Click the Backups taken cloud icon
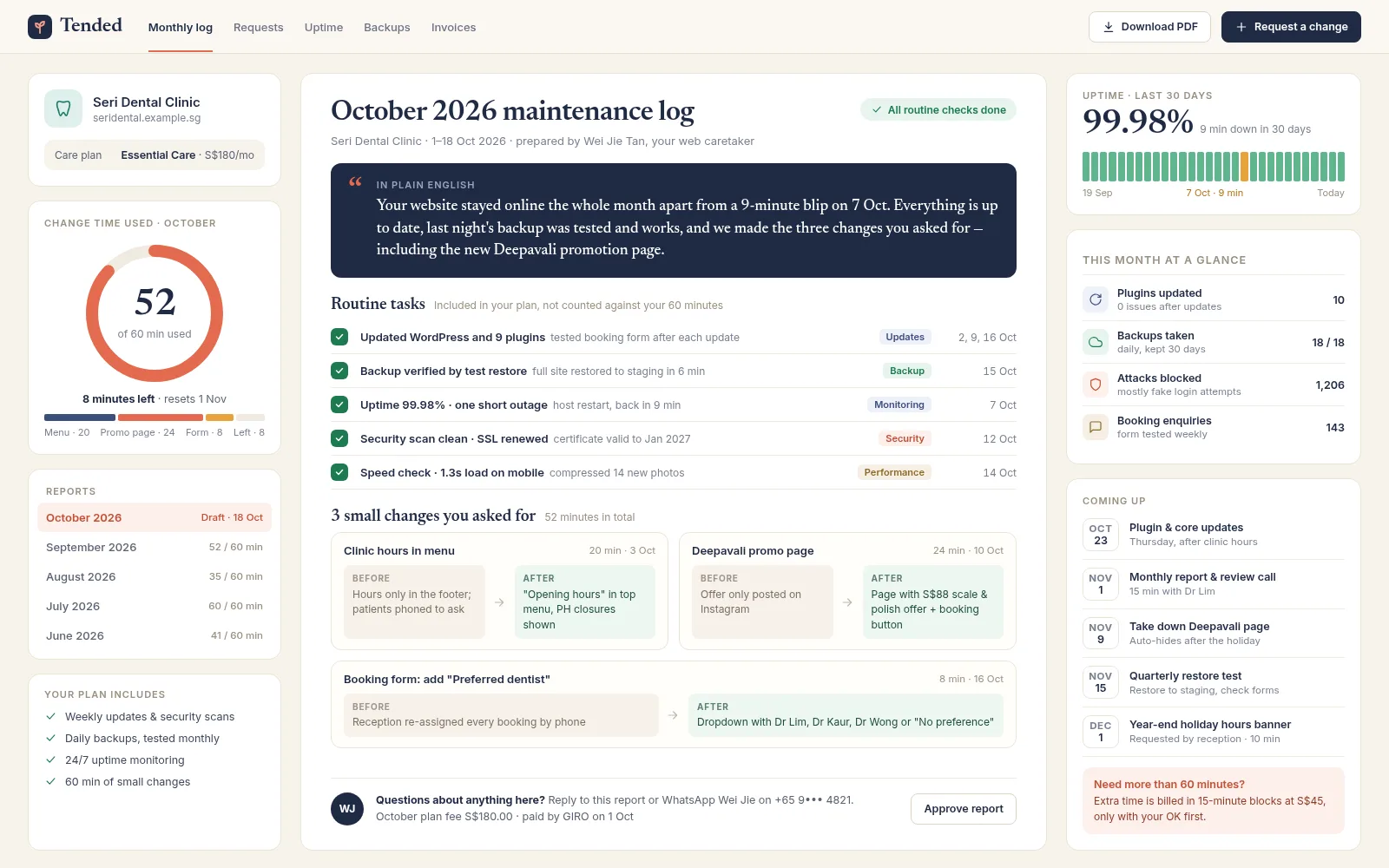1389x868 pixels. click(1096, 342)
